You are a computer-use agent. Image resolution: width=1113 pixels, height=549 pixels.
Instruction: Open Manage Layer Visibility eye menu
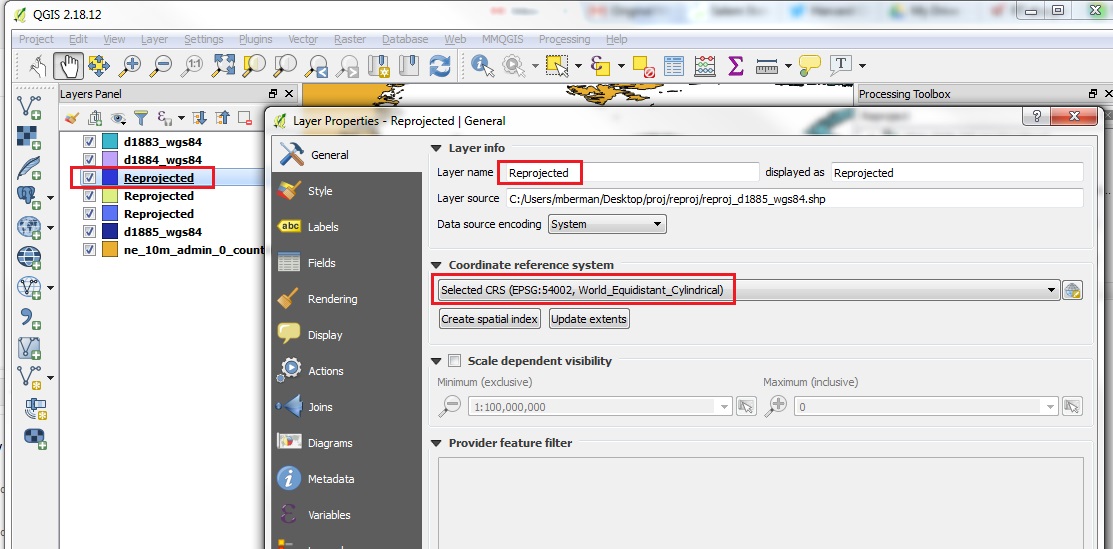point(119,117)
